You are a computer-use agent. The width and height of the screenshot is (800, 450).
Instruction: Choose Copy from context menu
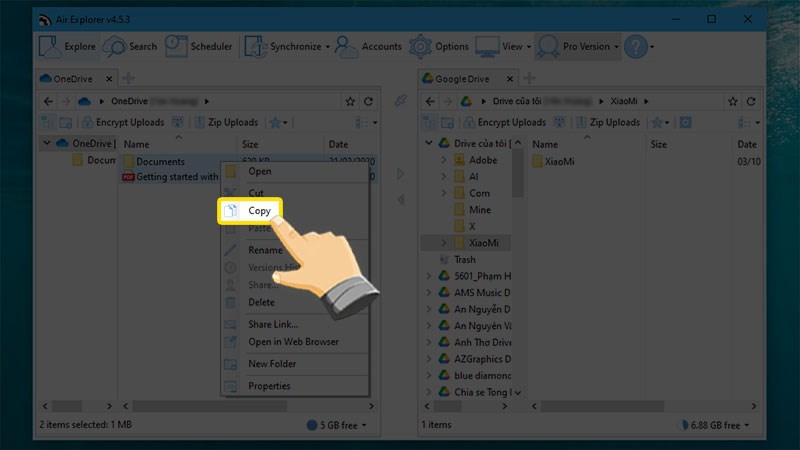point(250,210)
